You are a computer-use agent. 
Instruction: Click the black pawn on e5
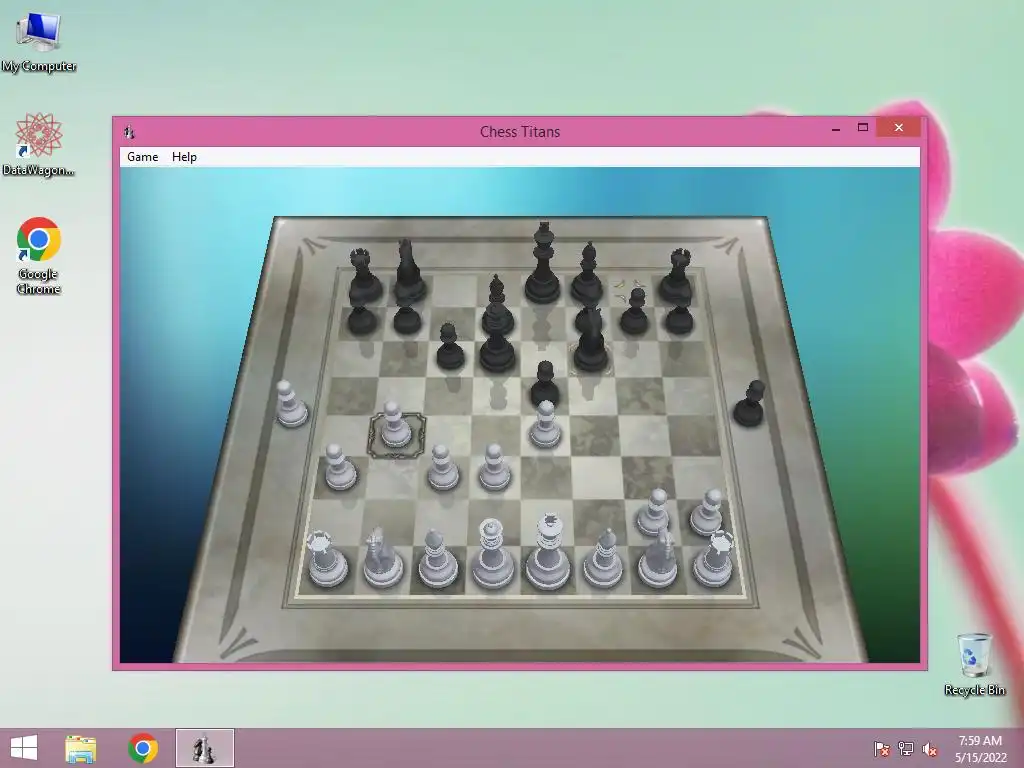(x=545, y=385)
